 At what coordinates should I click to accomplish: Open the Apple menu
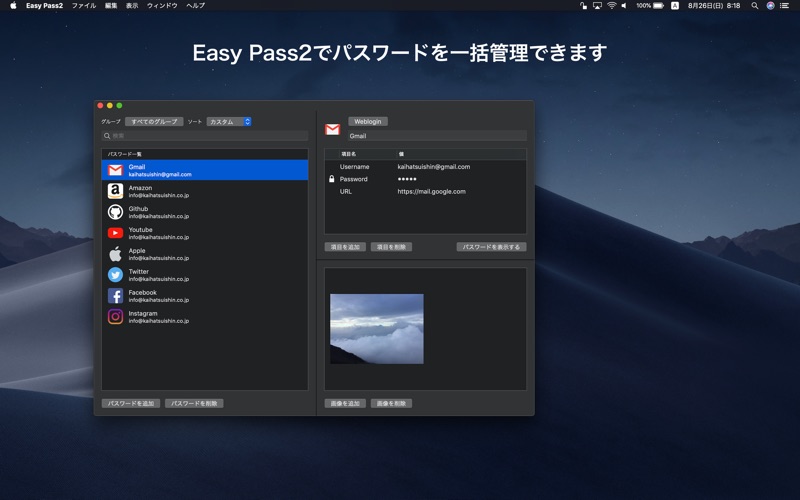pyautogui.click(x=13, y=6)
